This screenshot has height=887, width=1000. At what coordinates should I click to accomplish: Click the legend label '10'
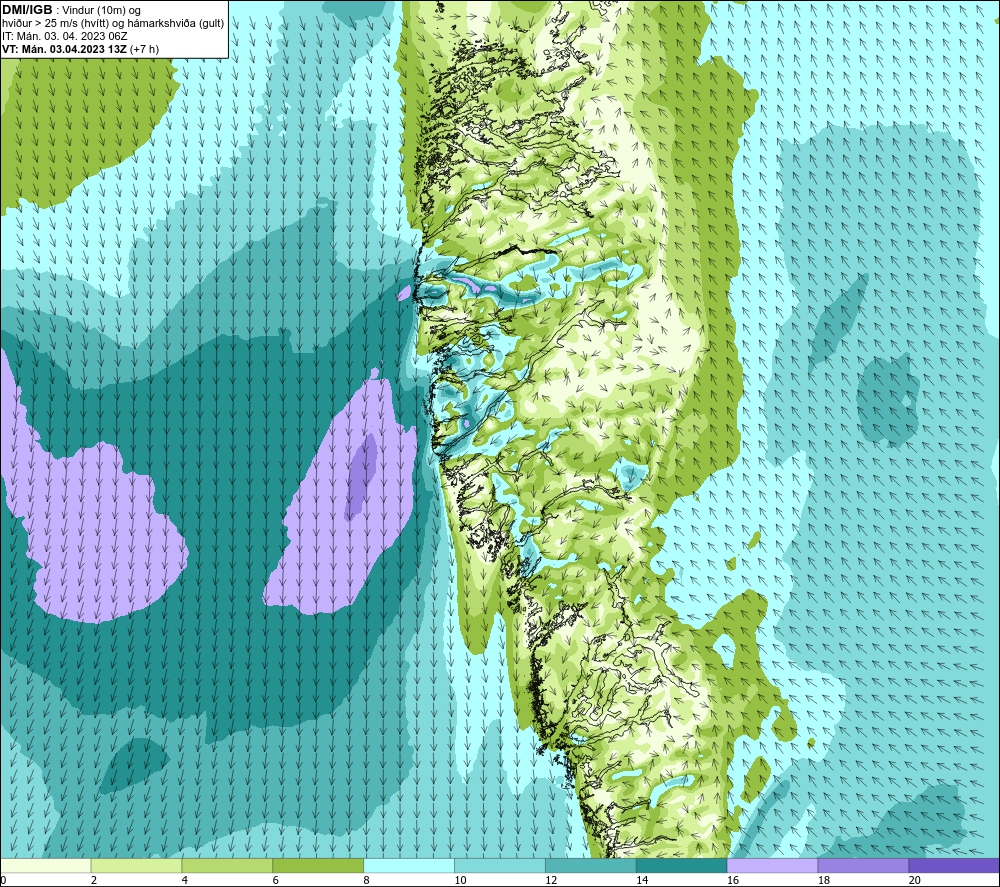460,881
